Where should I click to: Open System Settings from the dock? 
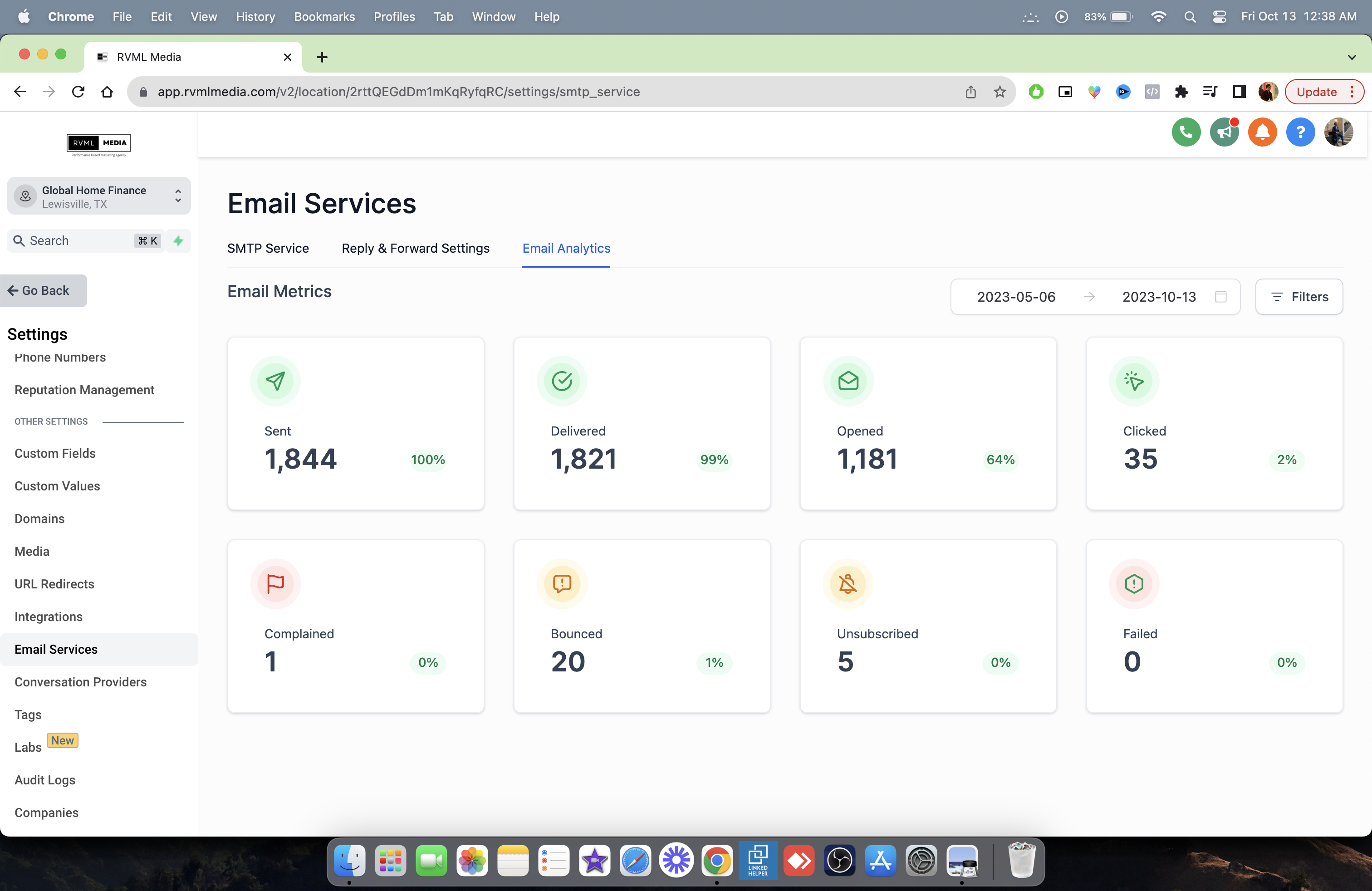click(x=921, y=861)
